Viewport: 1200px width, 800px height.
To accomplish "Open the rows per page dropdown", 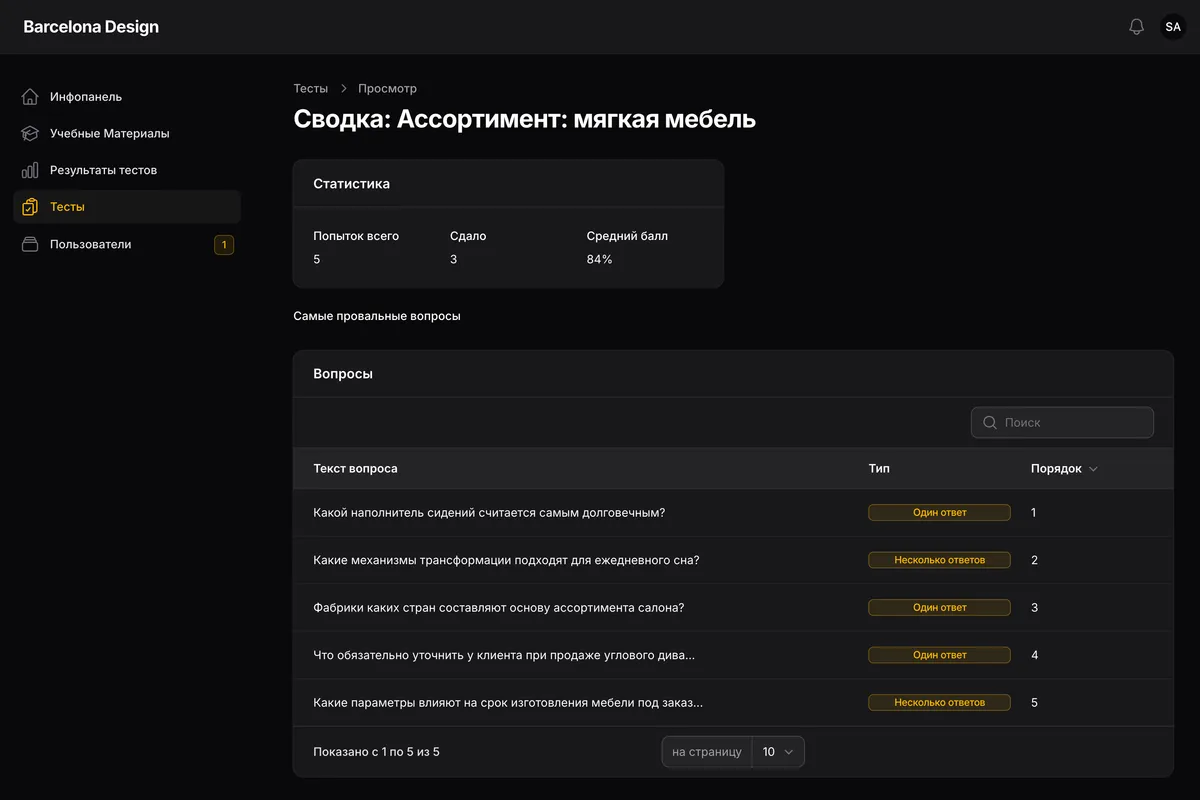I will tap(777, 752).
